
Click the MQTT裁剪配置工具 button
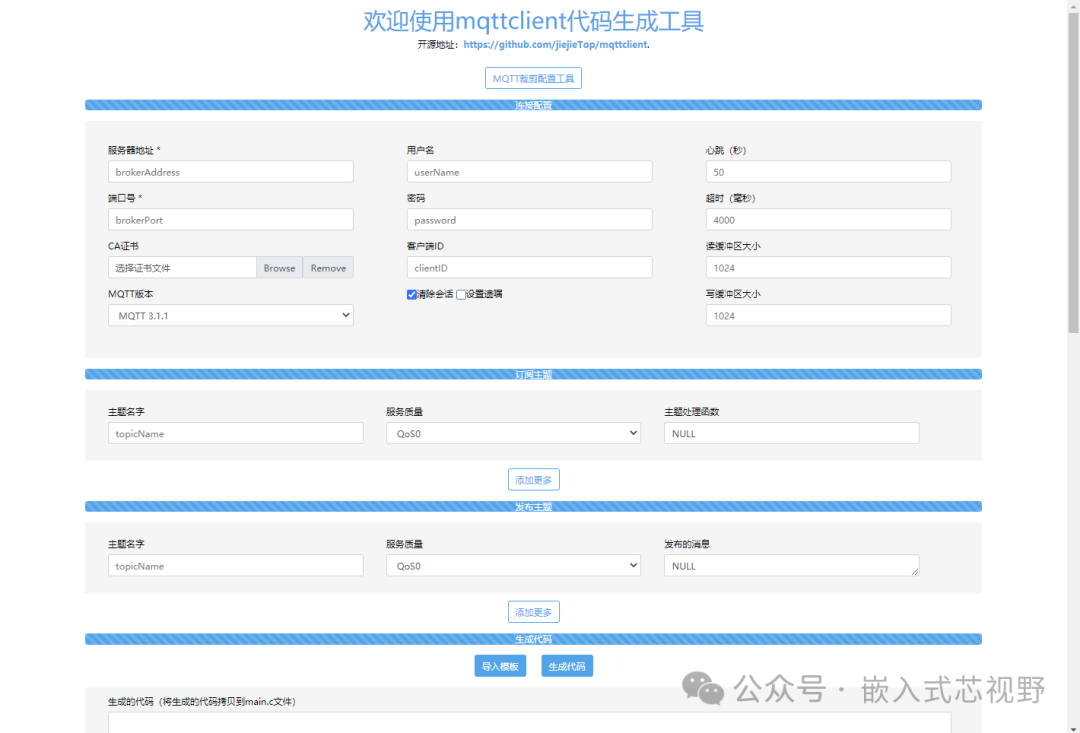(x=533, y=78)
